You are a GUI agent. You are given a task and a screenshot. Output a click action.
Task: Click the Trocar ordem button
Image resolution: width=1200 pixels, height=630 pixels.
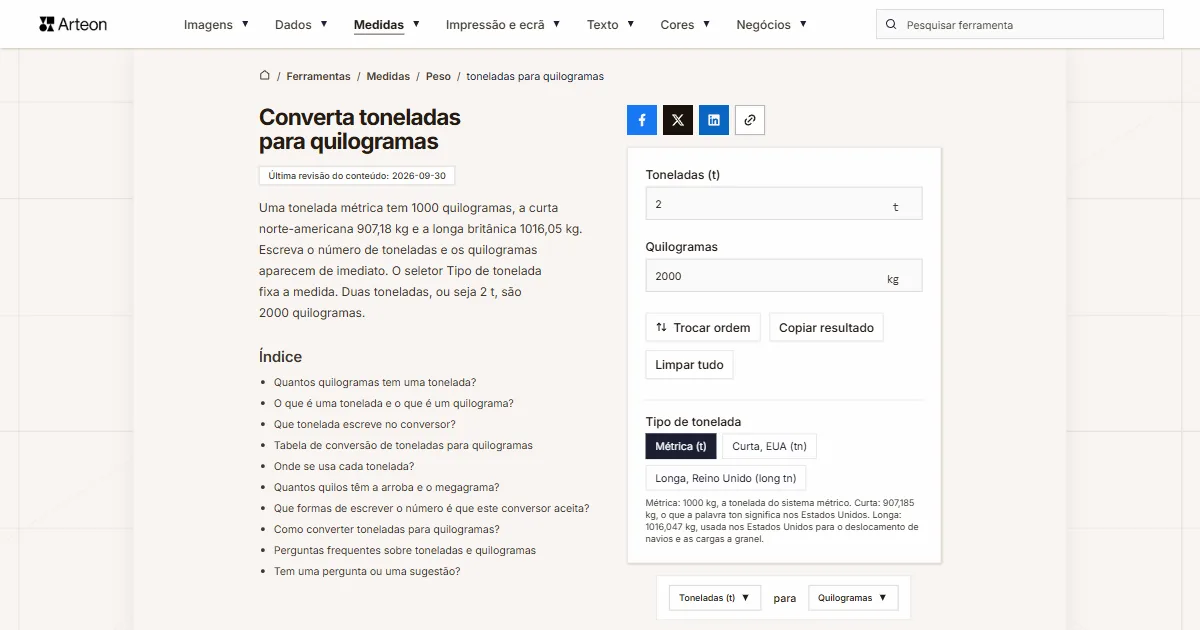point(703,328)
